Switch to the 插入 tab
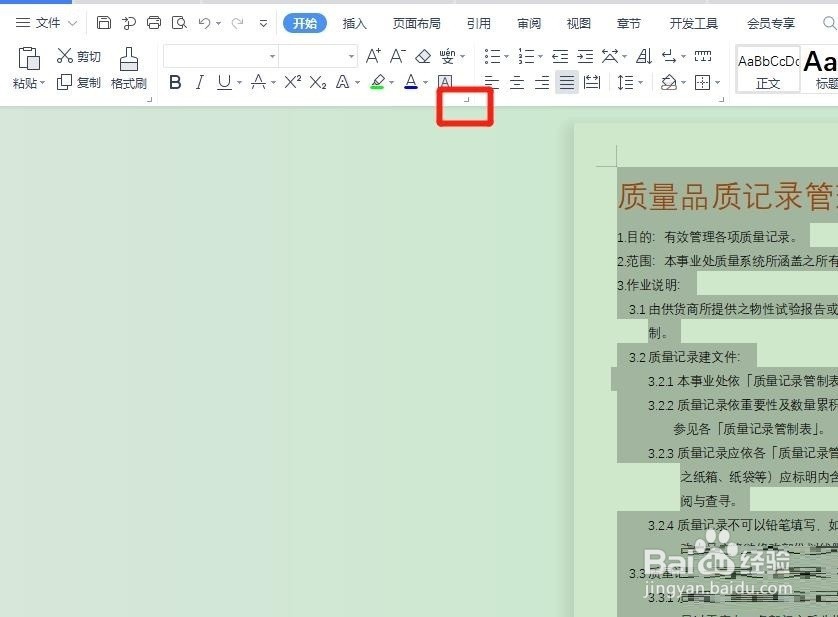The width and height of the screenshot is (838, 617). (354, 24)
